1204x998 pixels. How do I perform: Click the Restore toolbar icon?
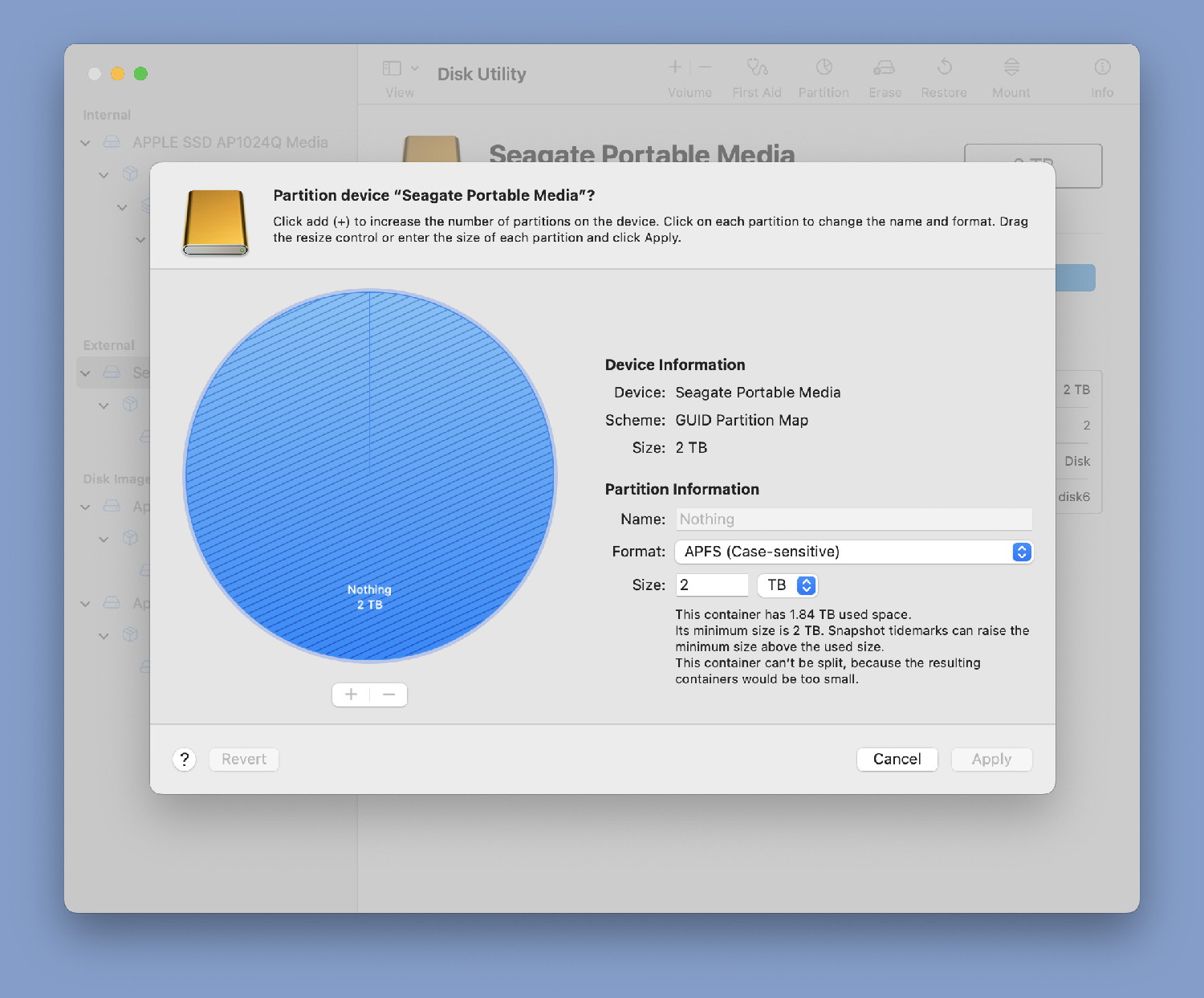(x=944, y=67)
